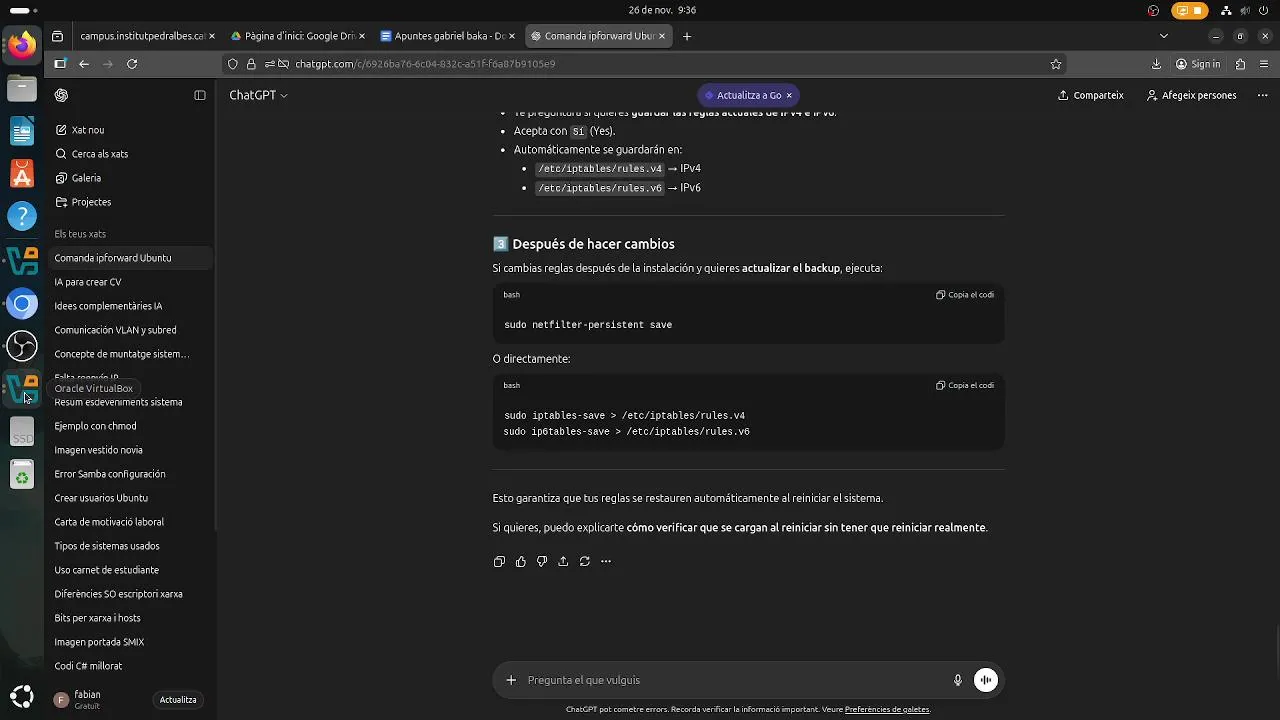Collapse the ChatGPT sidebar panel

pos(200,95)
